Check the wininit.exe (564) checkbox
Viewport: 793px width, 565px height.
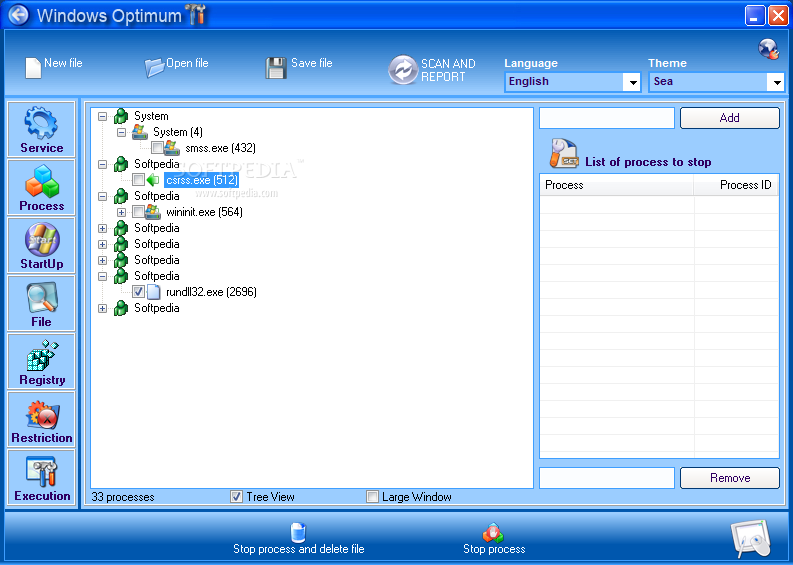139,211
